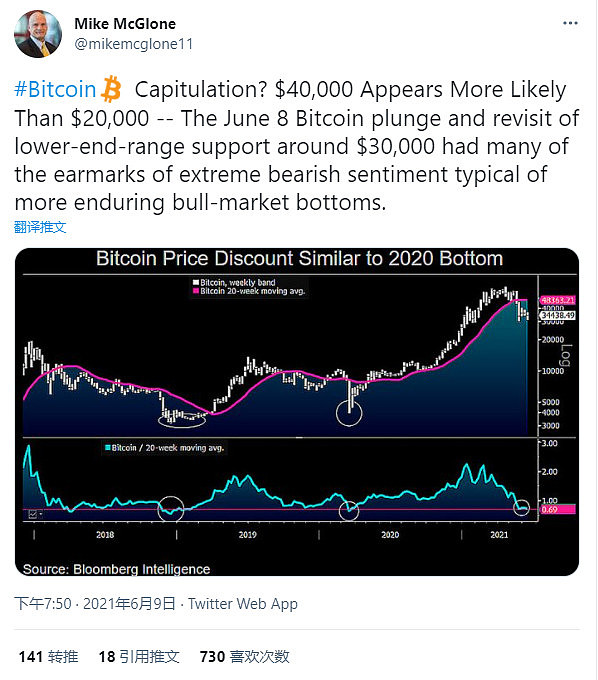The image size is (598, 680).
Task: Click cyan legend square for Bitcoin ratio
Action: [x=107, y=448]
